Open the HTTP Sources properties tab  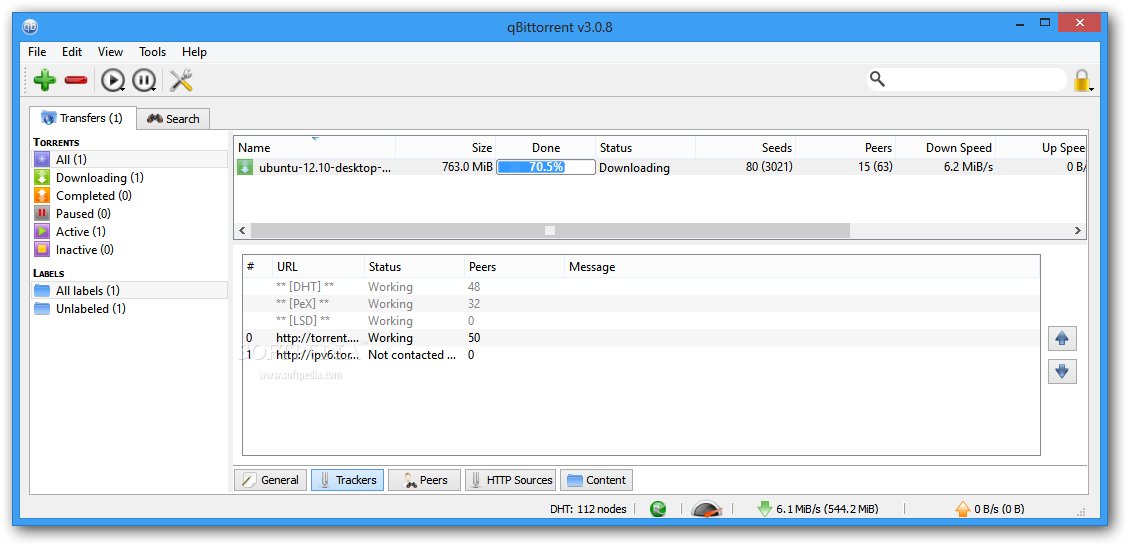[510, 480]
